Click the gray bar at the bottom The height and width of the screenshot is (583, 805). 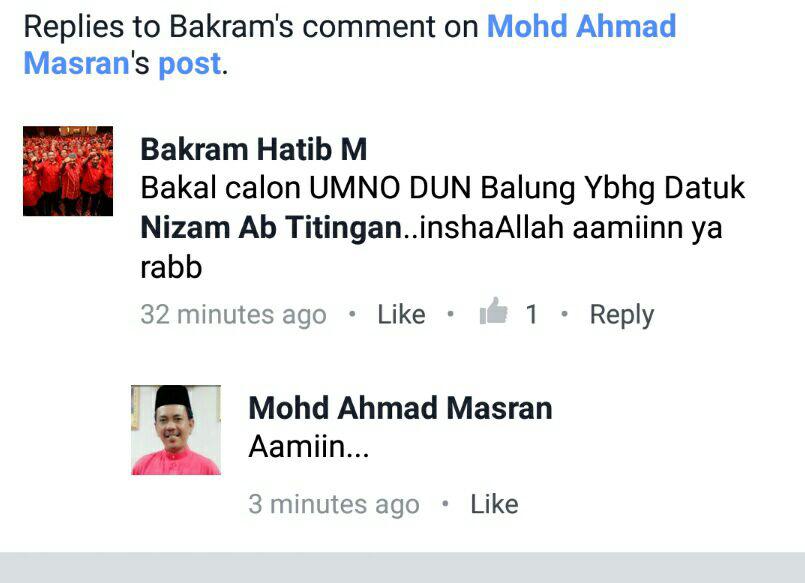[x=402, y=568]
